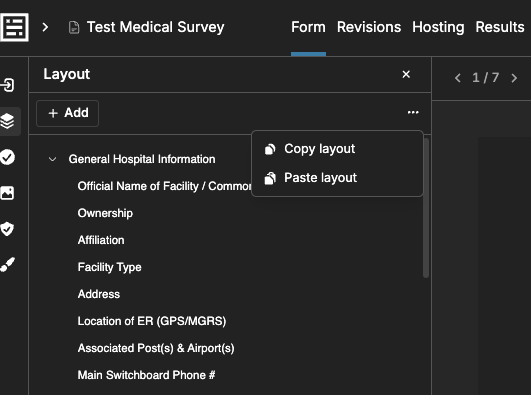Click the form app logo icon
531x395 pixels.
(x=14, y=27)
